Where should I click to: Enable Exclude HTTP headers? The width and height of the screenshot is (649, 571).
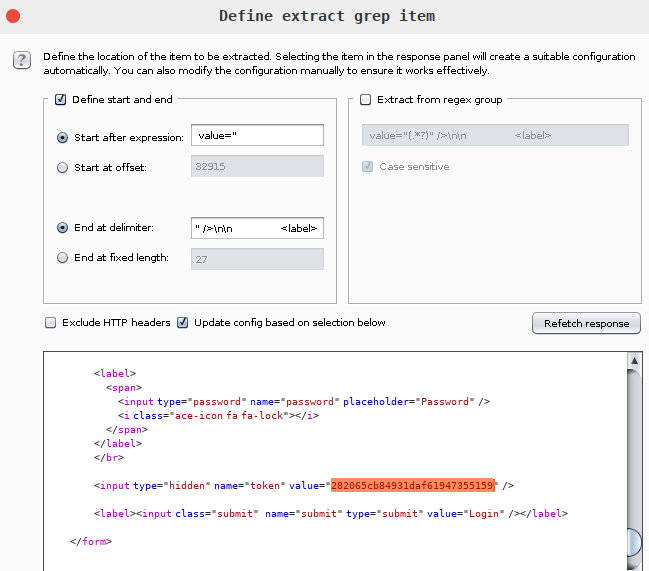point(50,323)
